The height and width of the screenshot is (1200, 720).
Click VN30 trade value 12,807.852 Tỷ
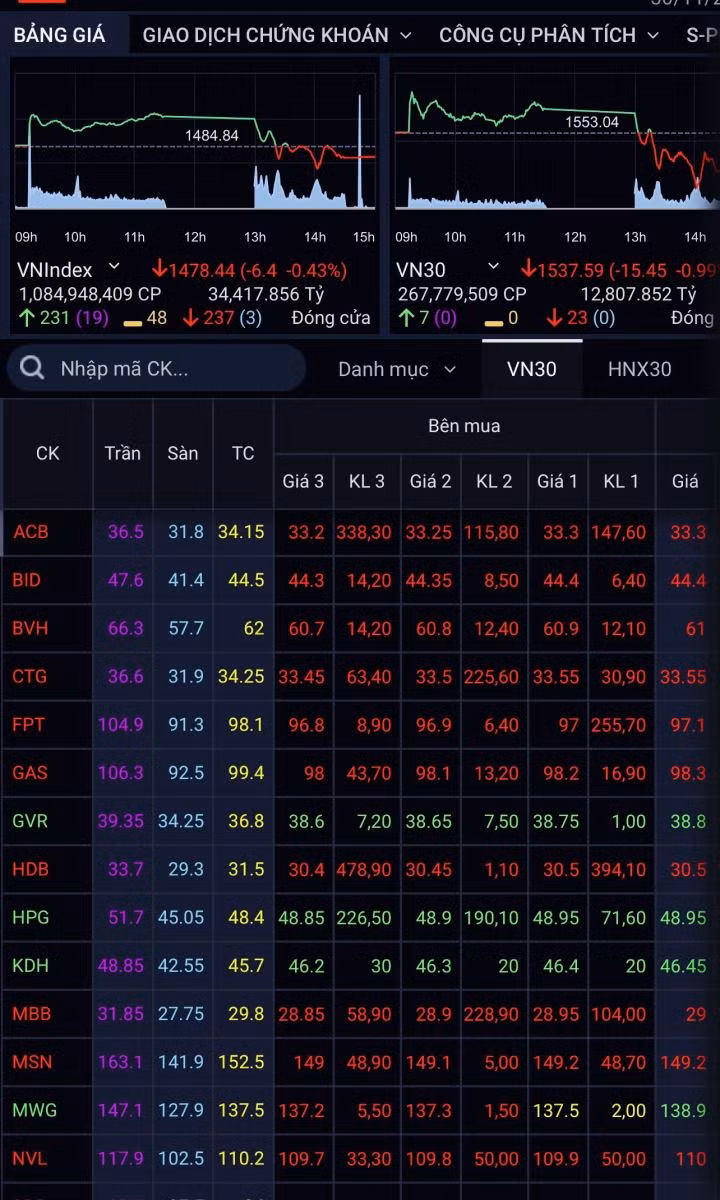638,294
